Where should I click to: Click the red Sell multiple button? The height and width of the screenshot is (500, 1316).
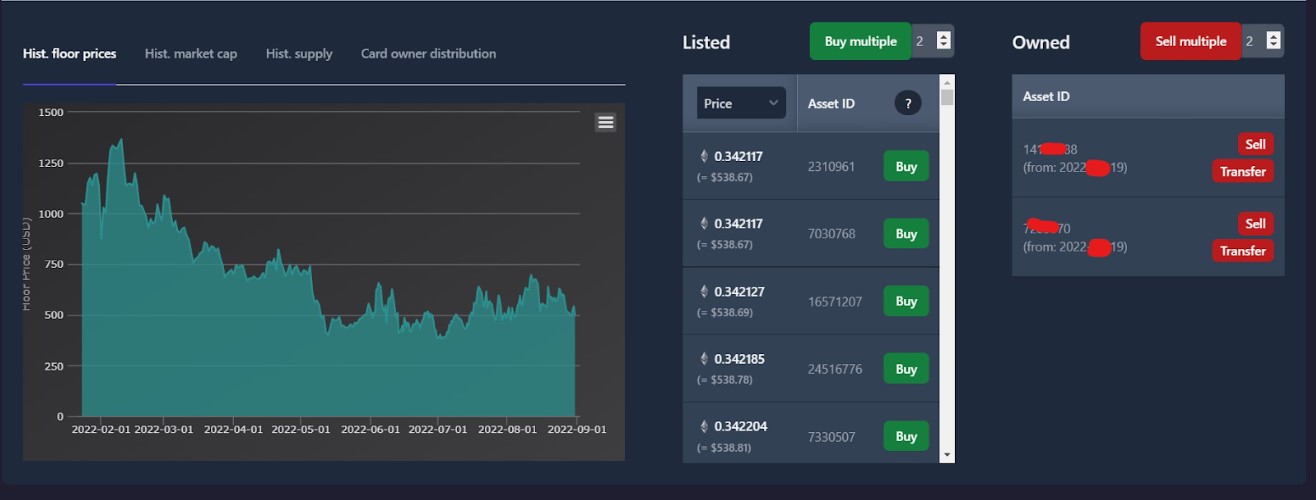tap(1191, 41)
